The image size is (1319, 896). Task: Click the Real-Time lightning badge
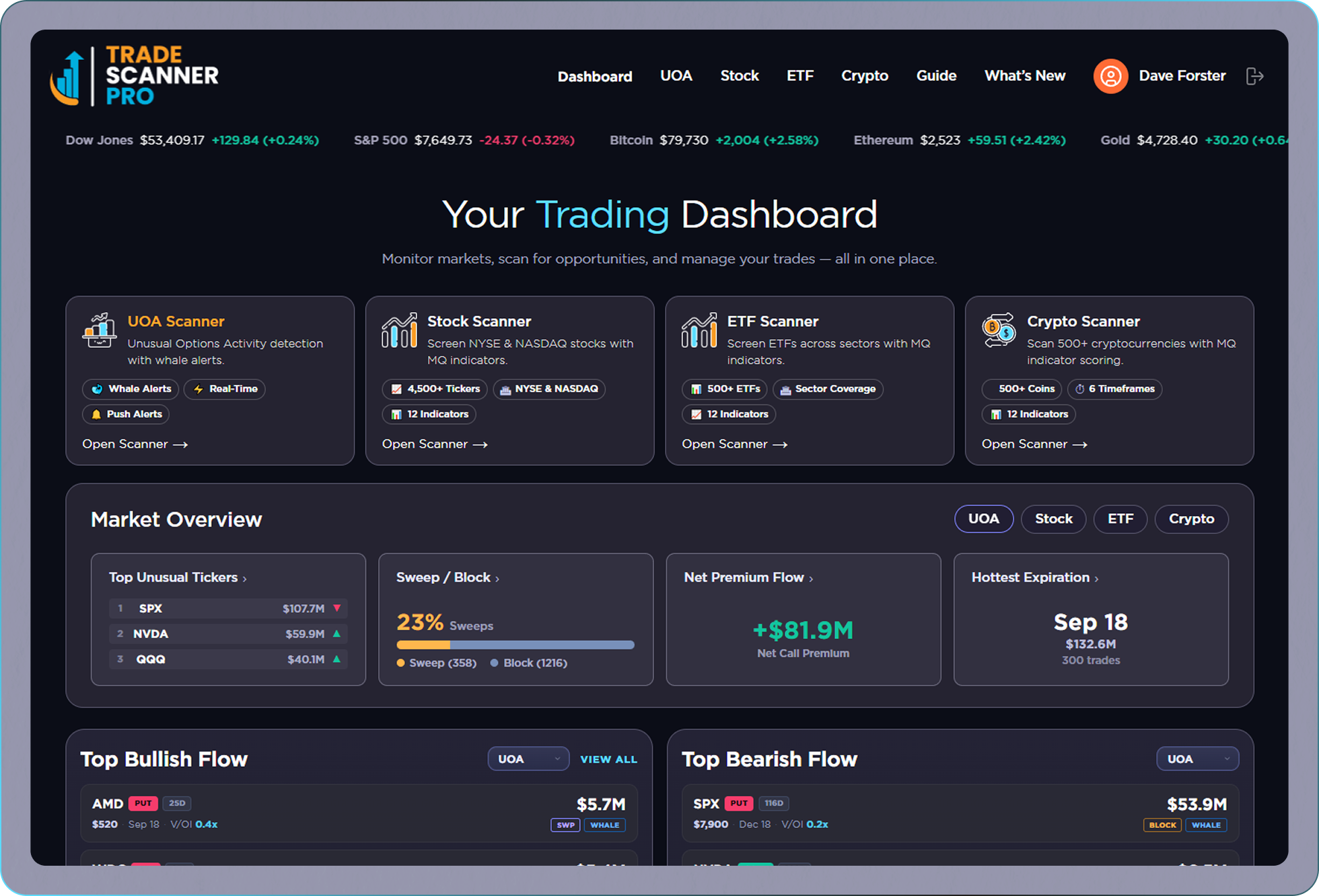(225, 389)
